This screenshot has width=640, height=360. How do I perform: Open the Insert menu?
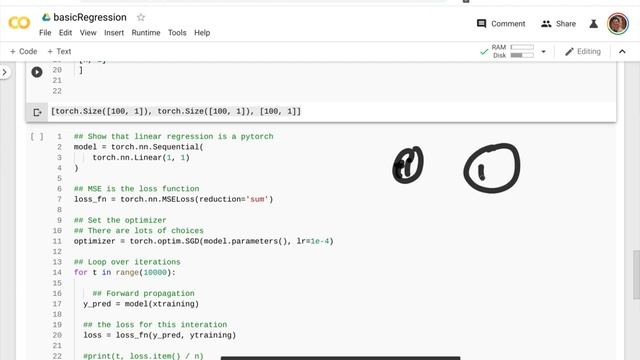coord(114,33)
